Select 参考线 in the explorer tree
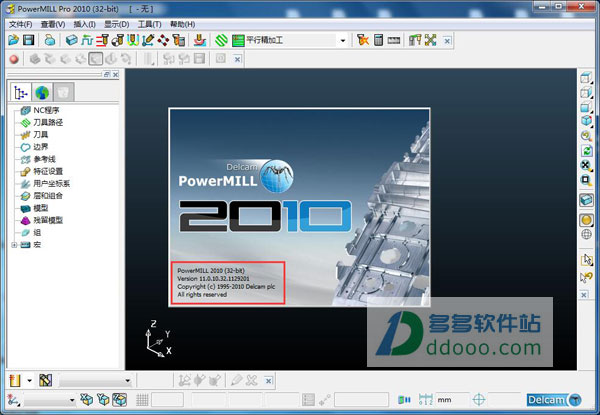600x415 pixels. point(44,159)
